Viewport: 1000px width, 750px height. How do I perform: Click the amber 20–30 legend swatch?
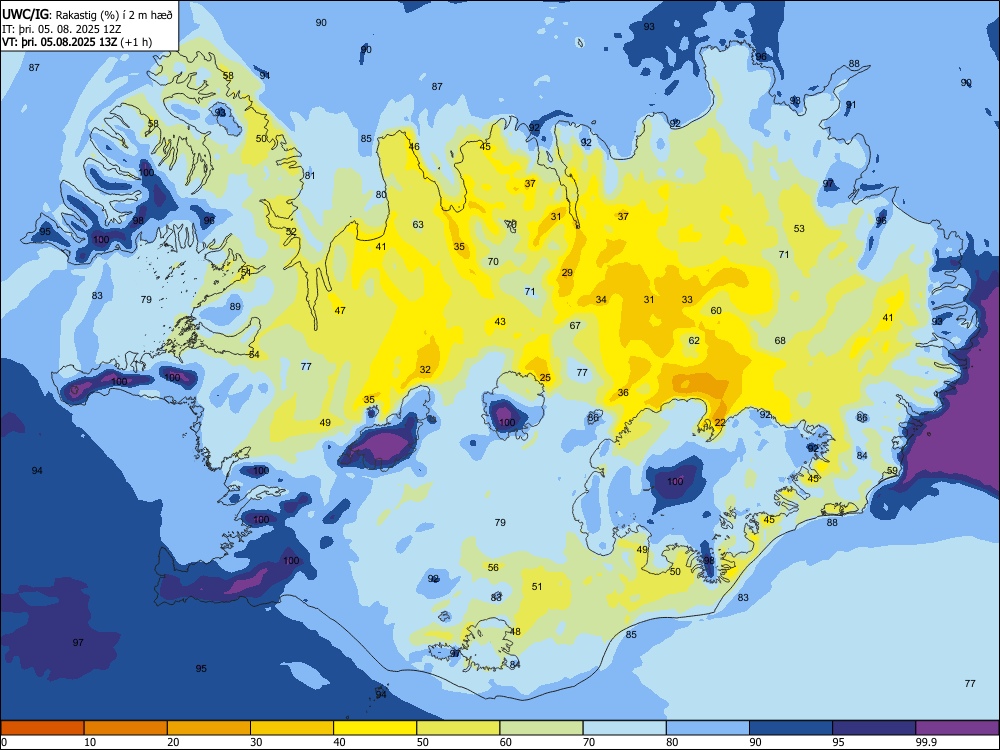(x=209, y=728)
